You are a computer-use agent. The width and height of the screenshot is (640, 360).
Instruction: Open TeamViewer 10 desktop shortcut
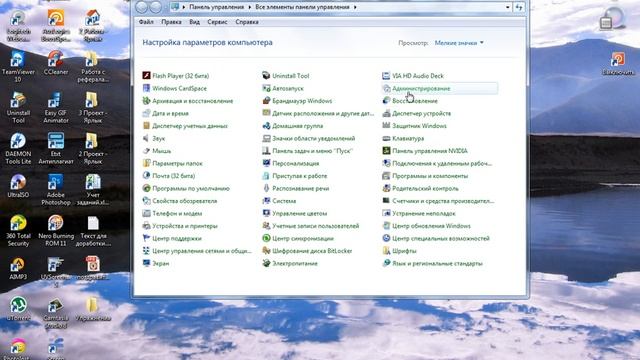[x=18, y=67]
